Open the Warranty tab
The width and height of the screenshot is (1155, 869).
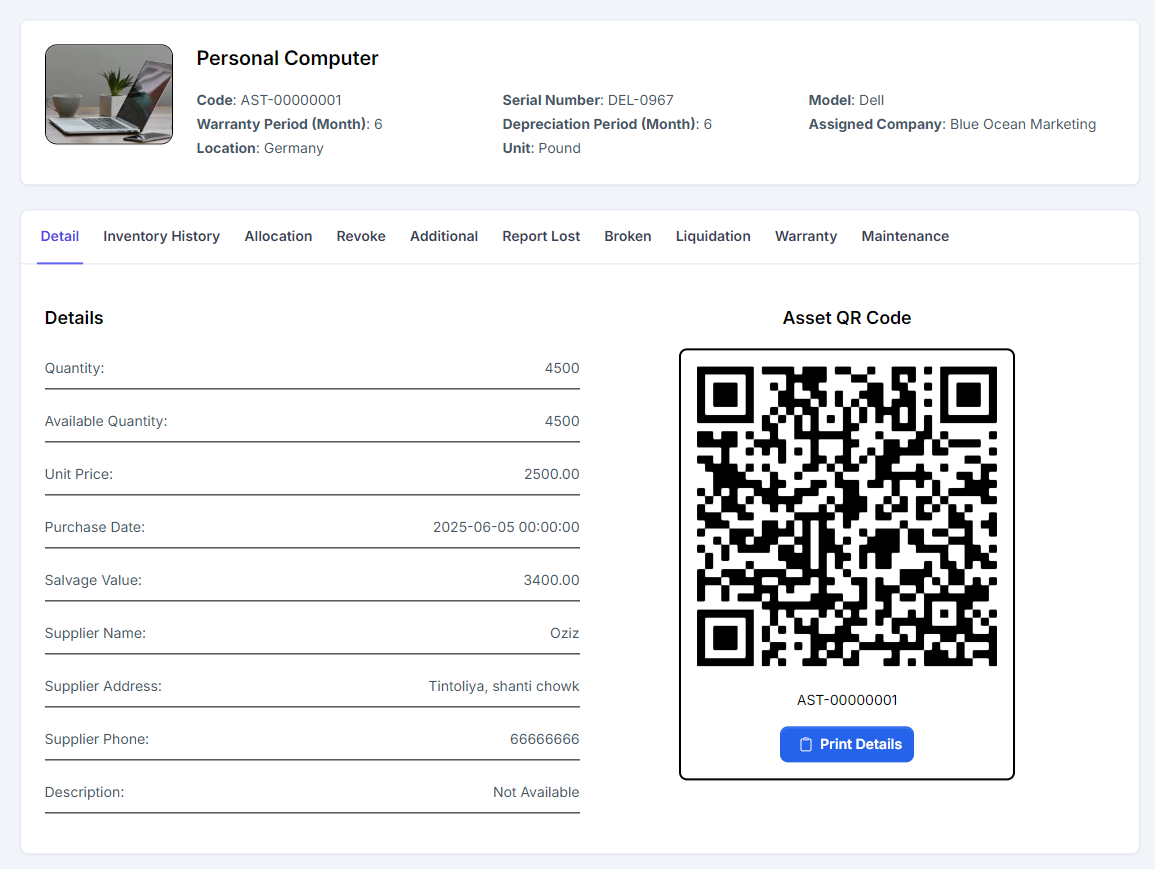[805, 236]
